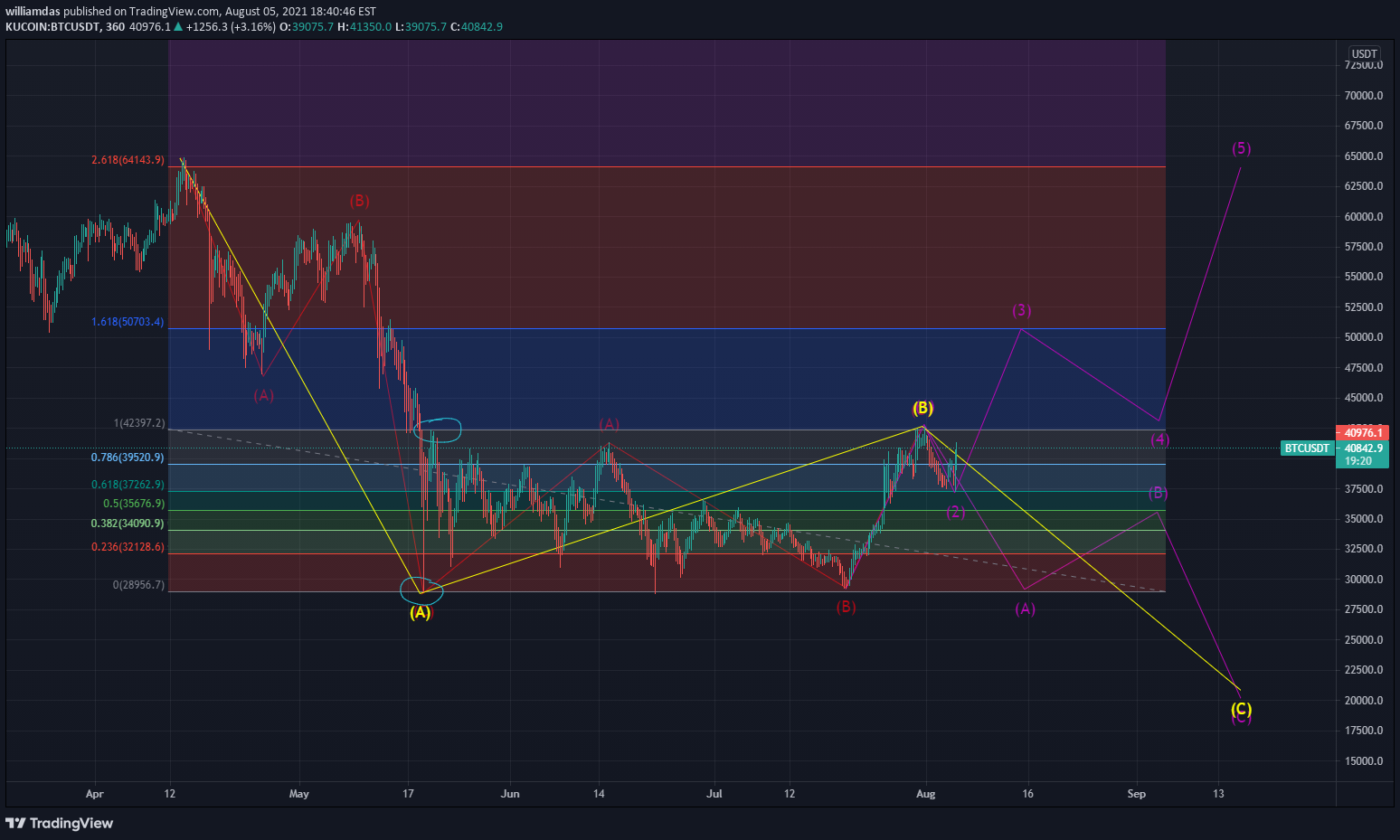Select the 0.786(39520.9) Fibonacci level label
Screen dimensions: 1400x840
point(128,458)
